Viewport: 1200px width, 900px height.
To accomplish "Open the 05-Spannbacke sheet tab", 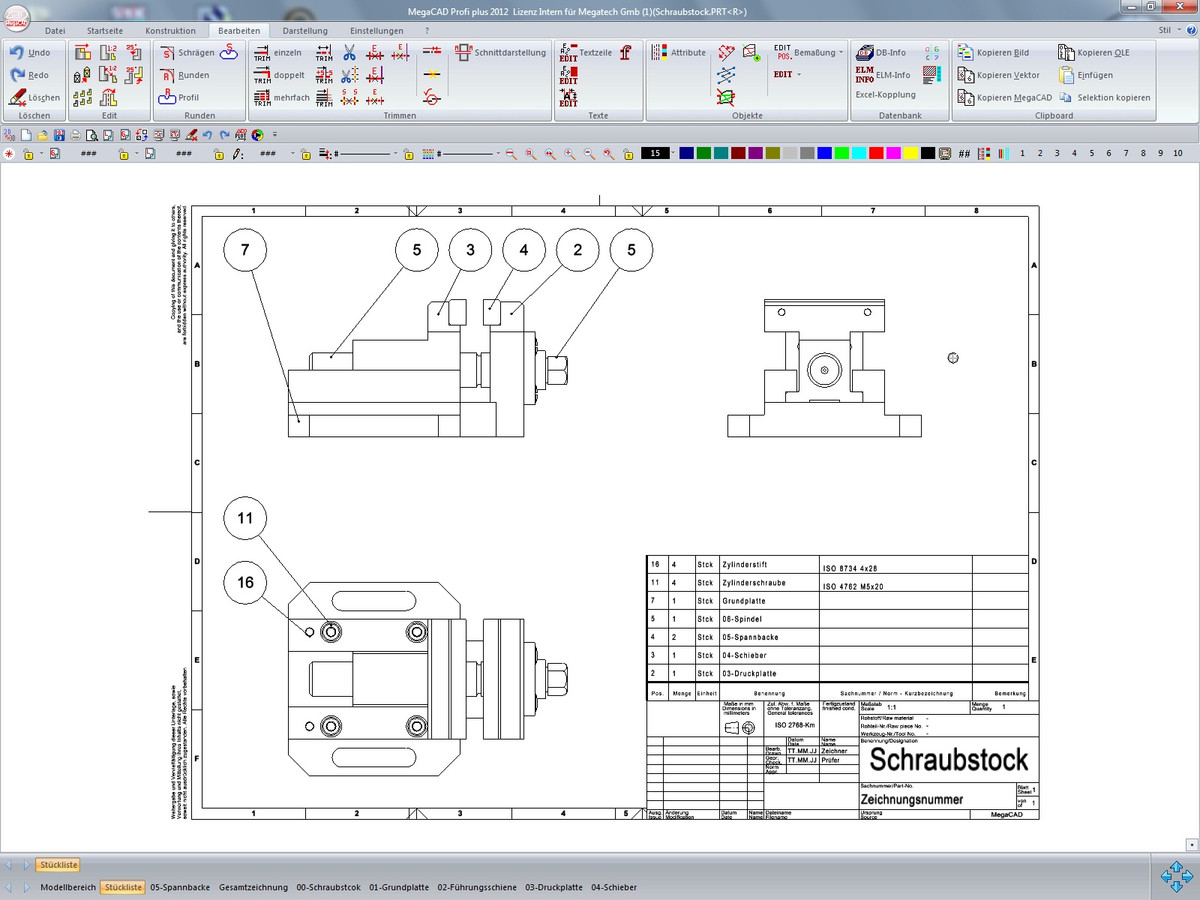I will [x=180, y=887].
